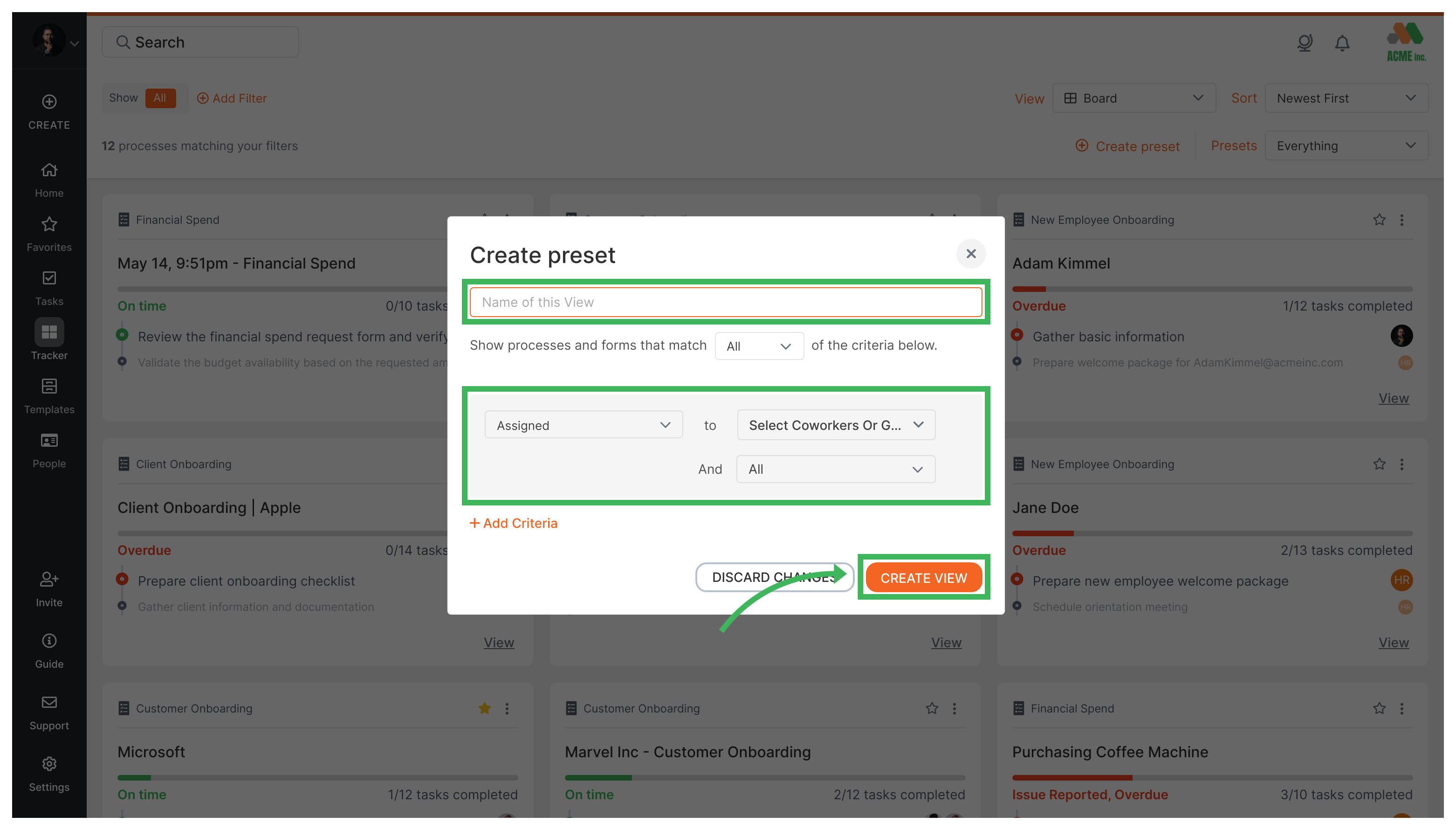
Task: Click the CREATE VIEW button
Action: click(923, 577)
